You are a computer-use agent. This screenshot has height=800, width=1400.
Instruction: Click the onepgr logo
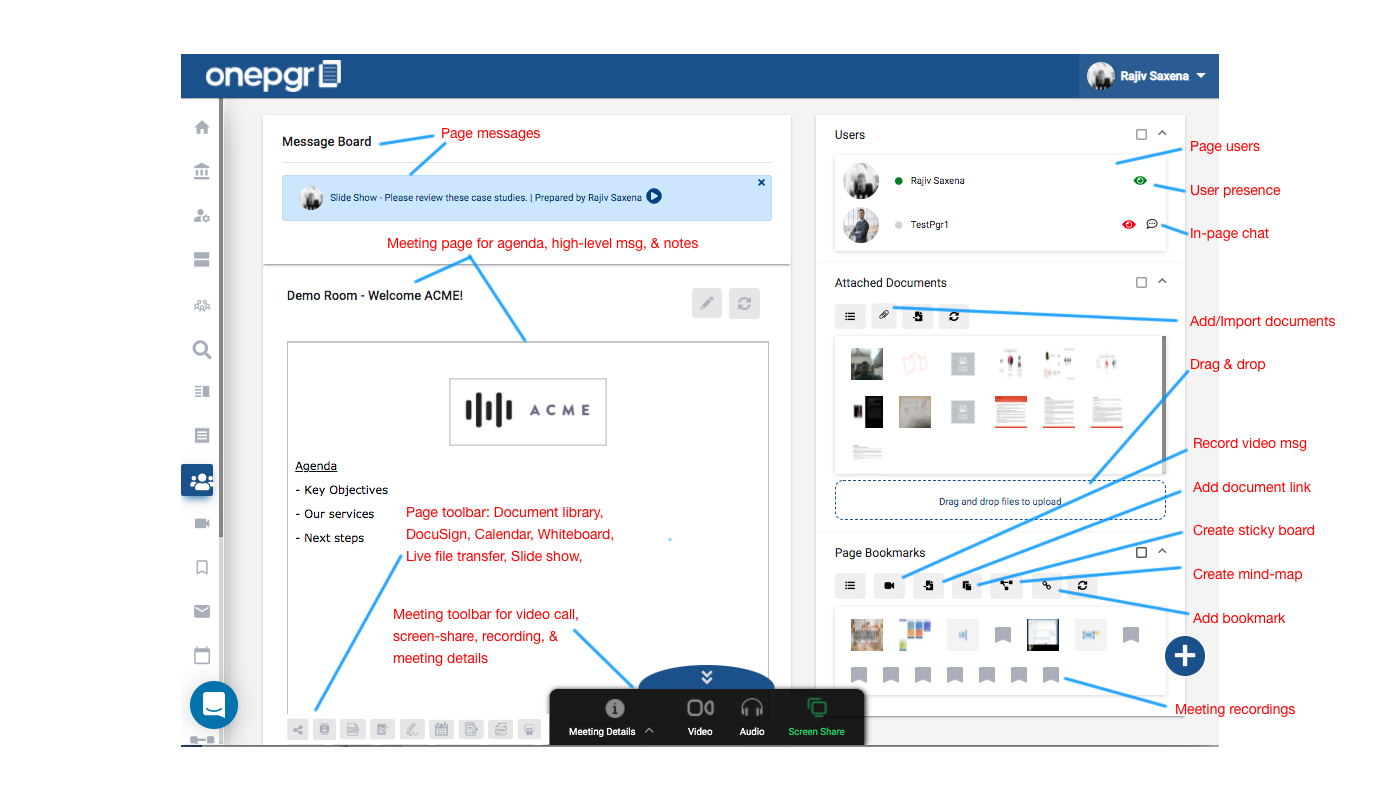[x=273, y=76]
